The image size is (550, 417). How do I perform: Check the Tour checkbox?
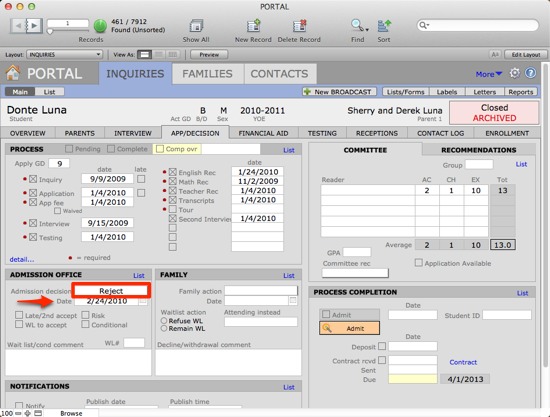tap(173, 209)
